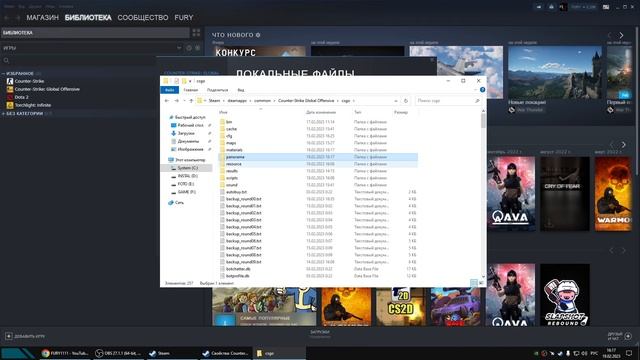Click ДОБАВИТЬ ИГРУ button

25,336
